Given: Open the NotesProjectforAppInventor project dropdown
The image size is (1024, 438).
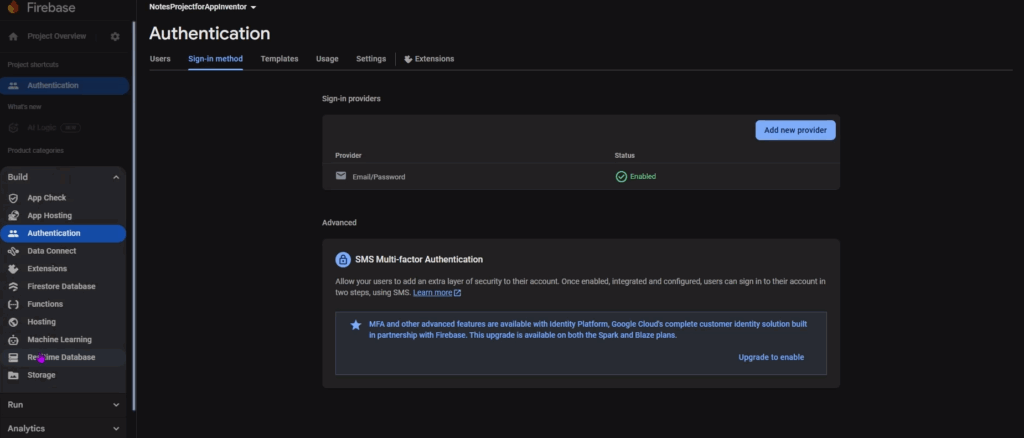Looking at the screenshot, I should [203, 7].
